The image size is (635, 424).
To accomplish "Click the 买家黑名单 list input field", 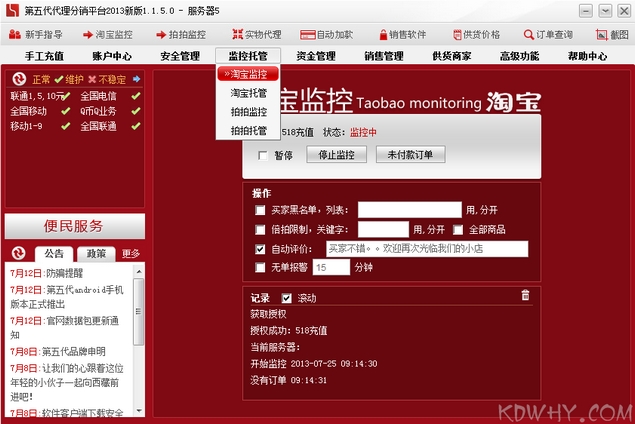I will (x=409, y=210).
